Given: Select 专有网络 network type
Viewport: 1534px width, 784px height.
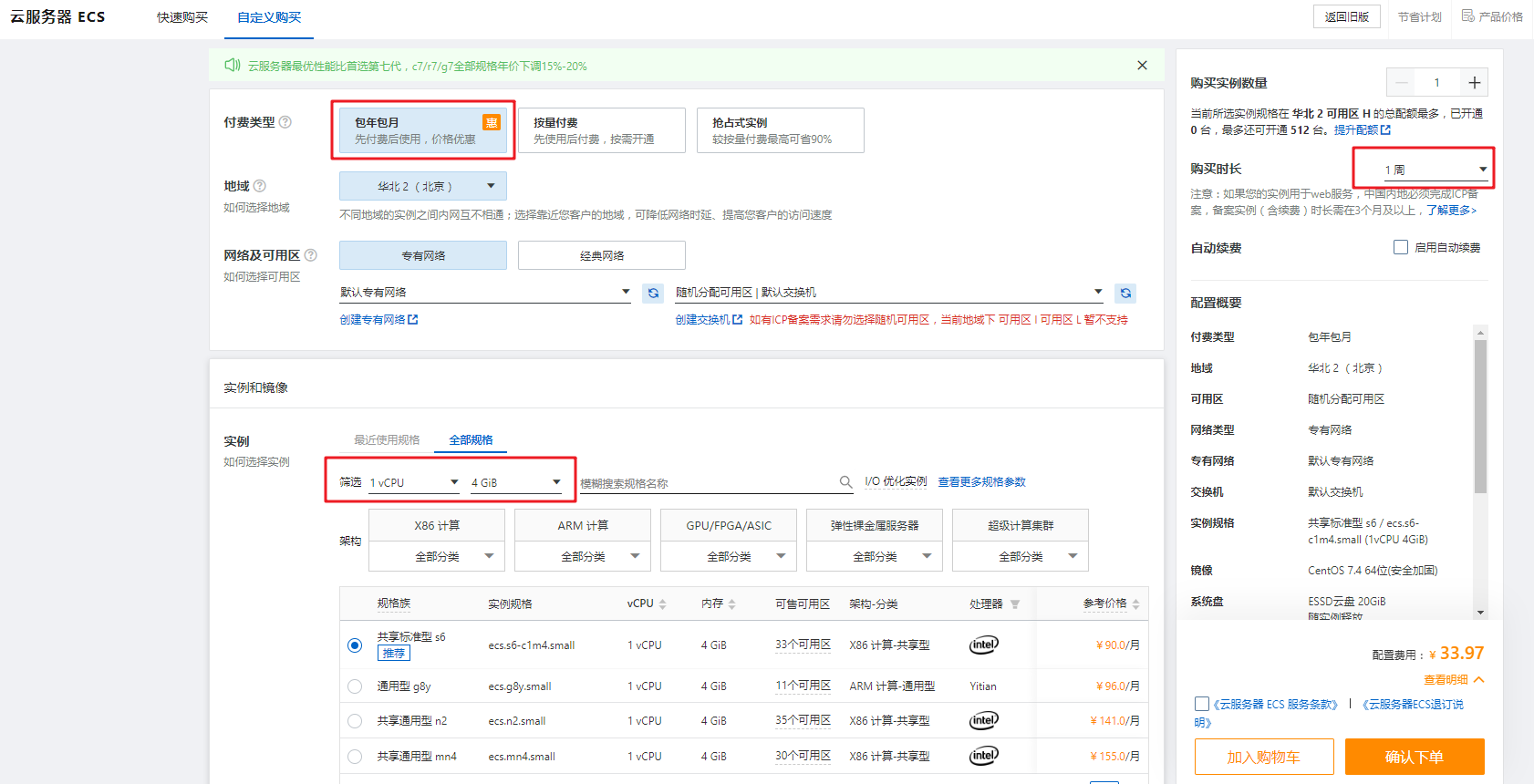Looking at the screenshot, I should (x=423, y=255).
